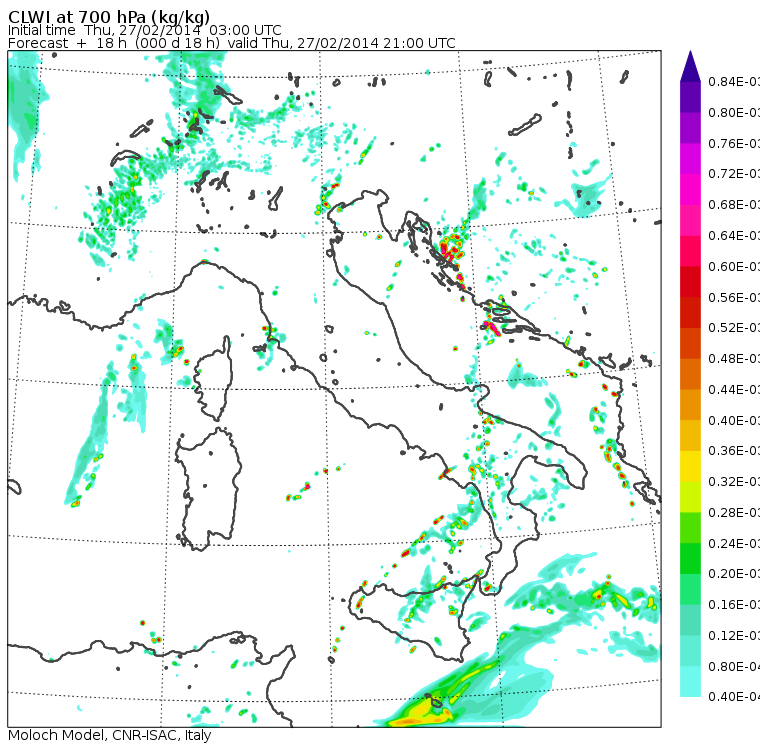Click the dark purple arrow atop the color bar
The height and width of the screenshot is (749, 760).
[690, 66]
